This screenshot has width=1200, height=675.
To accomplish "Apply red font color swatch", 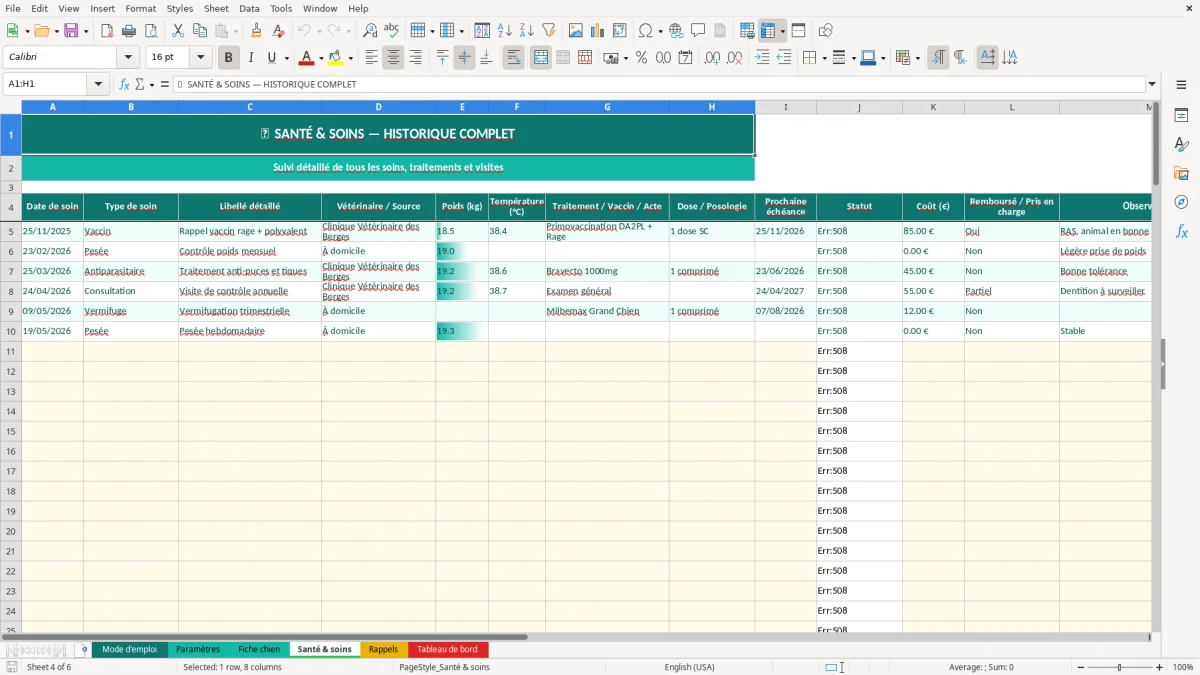I will click(307, 58).
